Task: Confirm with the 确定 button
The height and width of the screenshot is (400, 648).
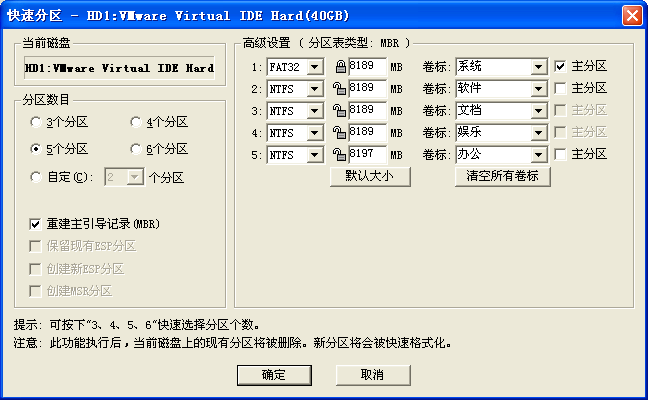Action: (x=274, y=374)
